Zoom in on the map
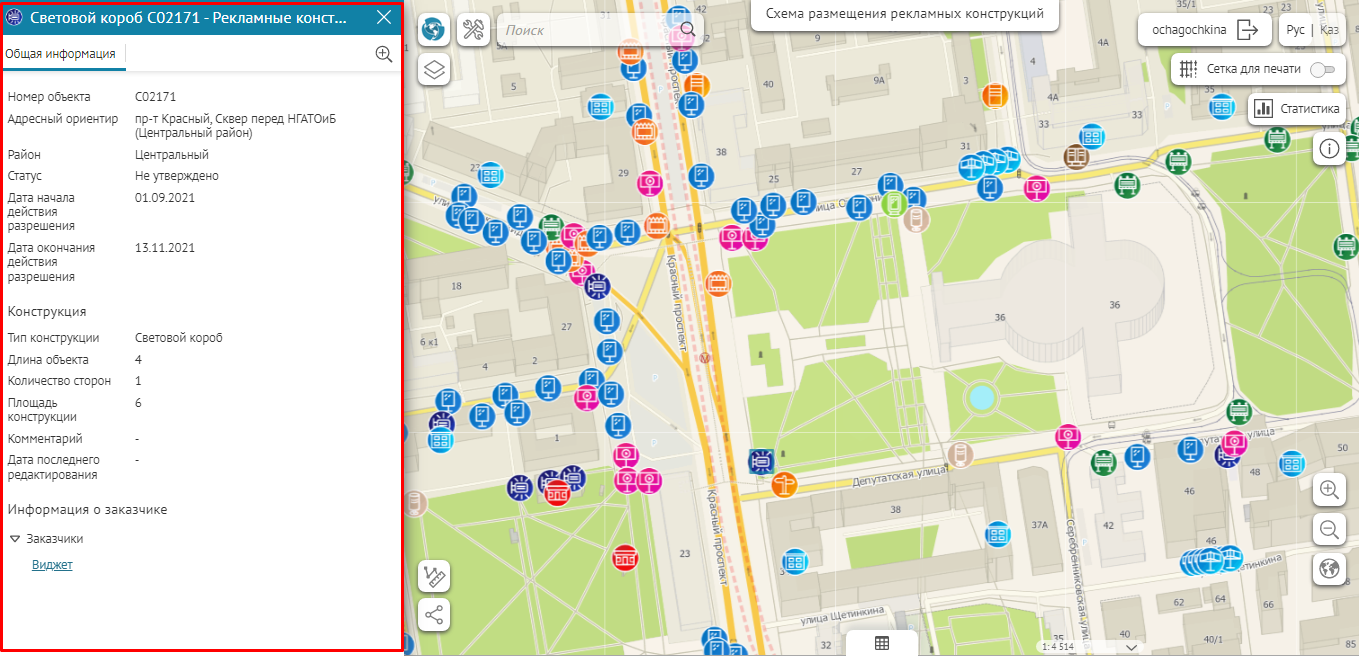This screenshot has height=656, width=1359. 1329,490
